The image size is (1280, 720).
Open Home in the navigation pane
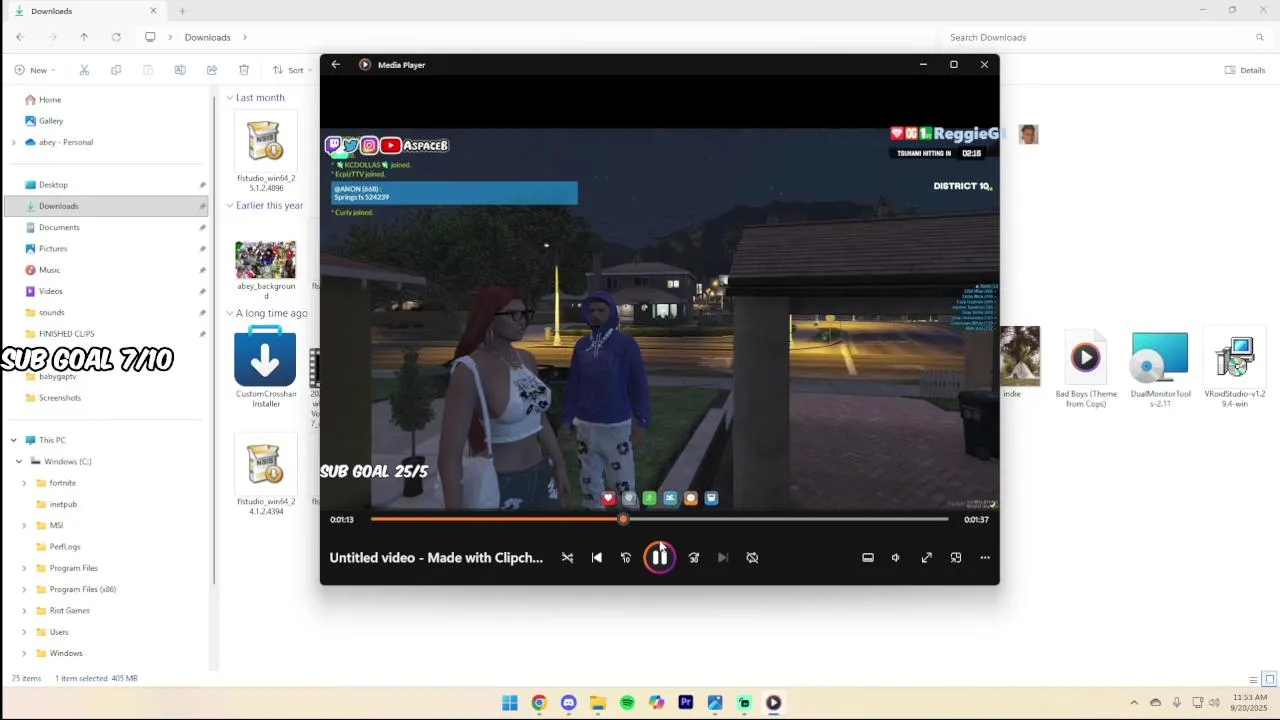point(50,100)
